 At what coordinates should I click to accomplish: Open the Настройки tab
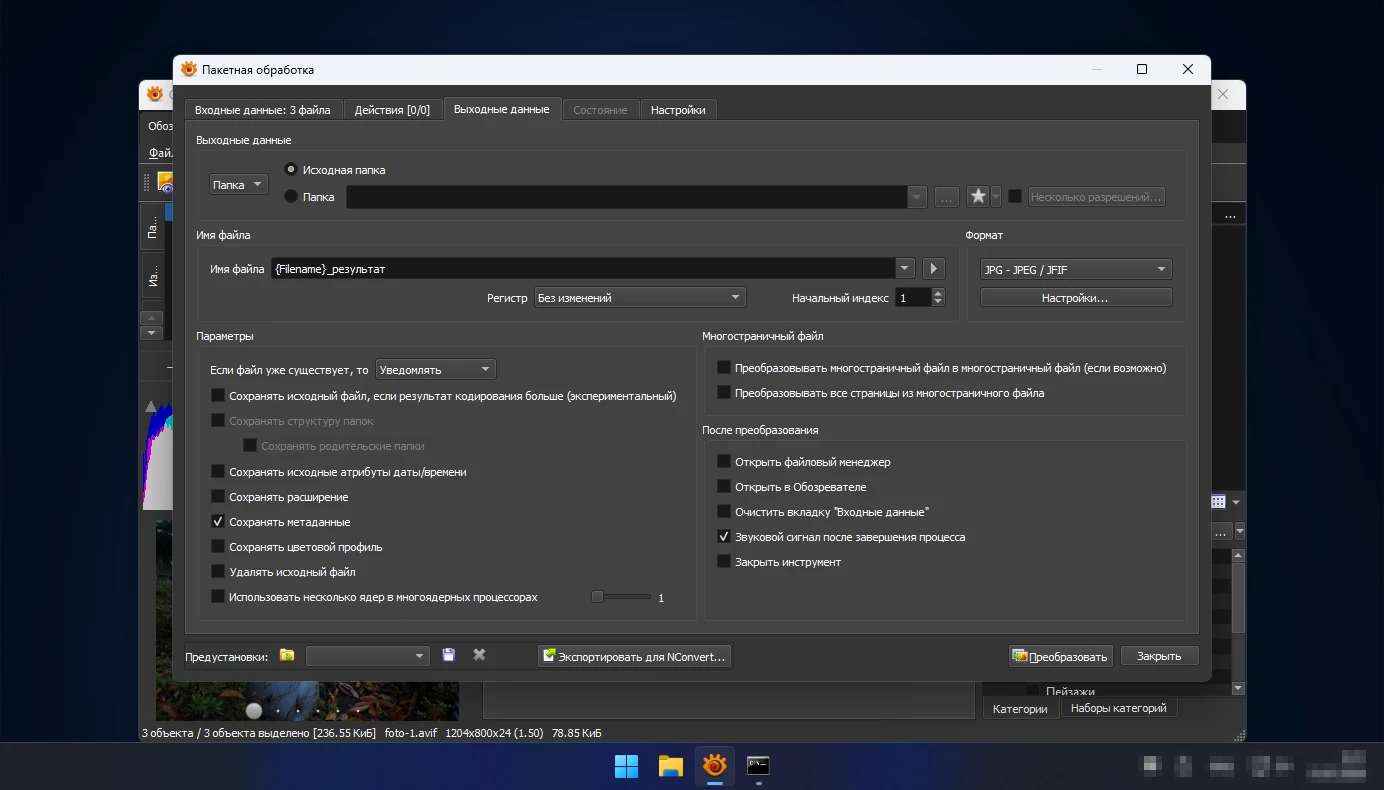click(678, 110)
